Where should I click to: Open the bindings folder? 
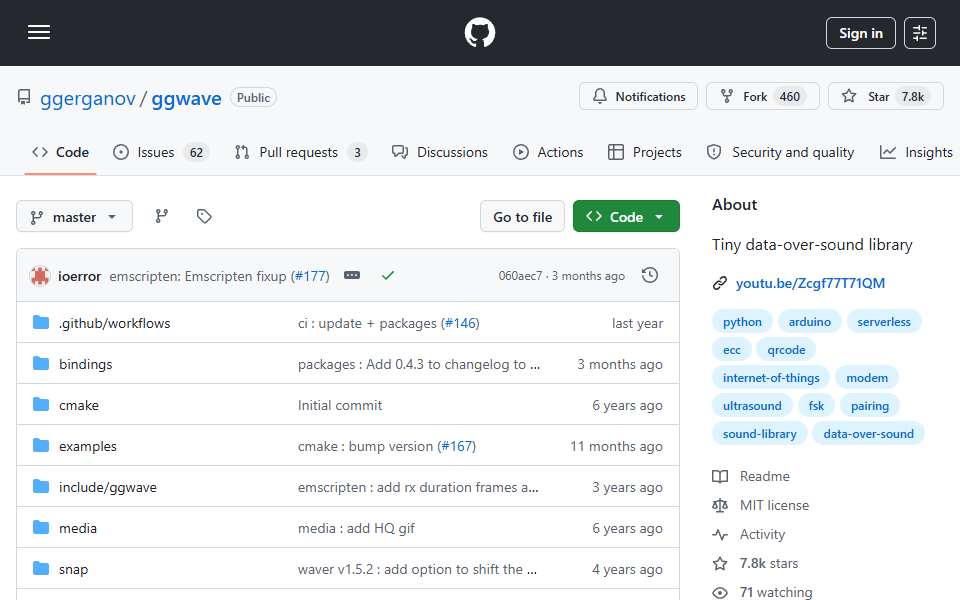coord(86,364)
